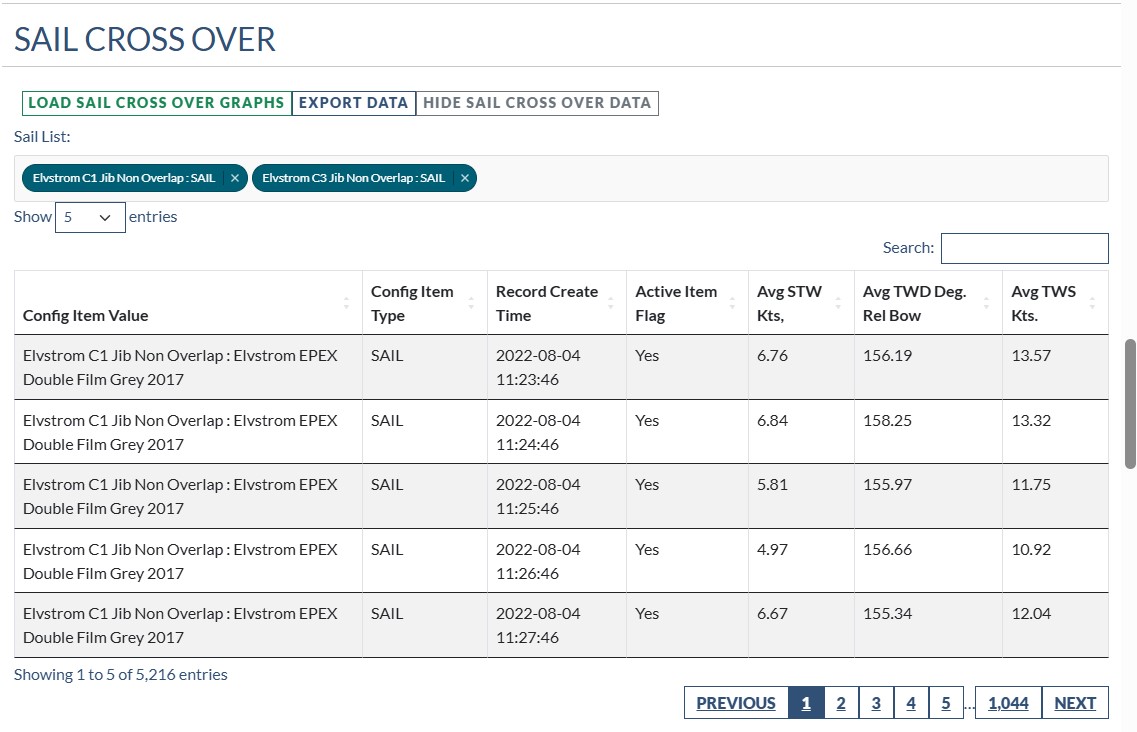
Task: Click Load Sail Cross Over Graphs
Action: 156,103
